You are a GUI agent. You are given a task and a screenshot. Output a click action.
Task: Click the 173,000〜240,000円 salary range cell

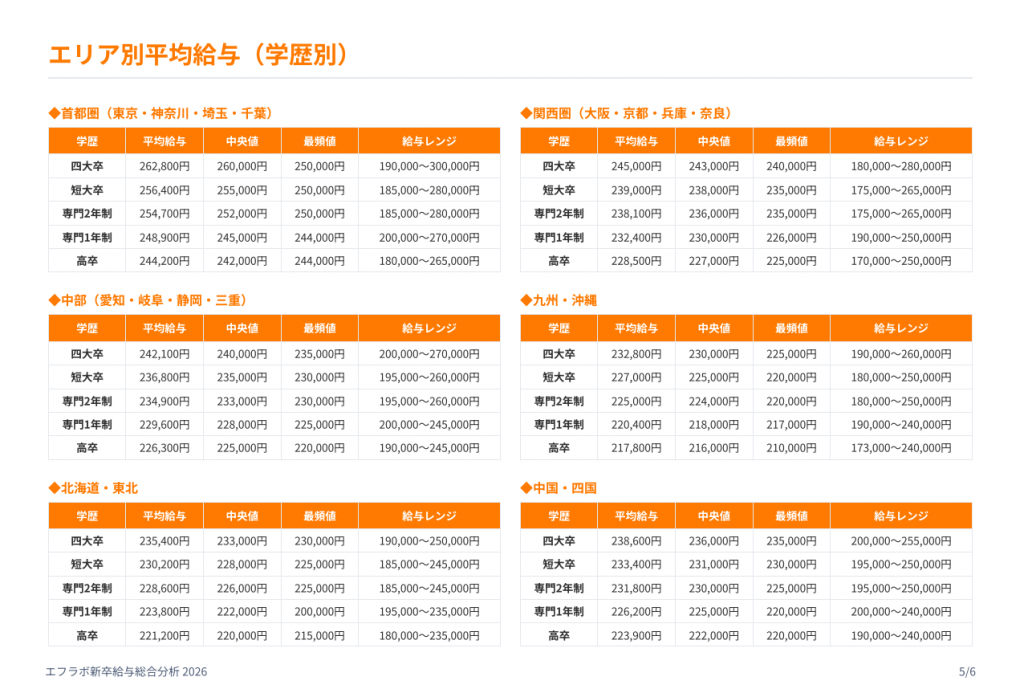tap(900, 448)
